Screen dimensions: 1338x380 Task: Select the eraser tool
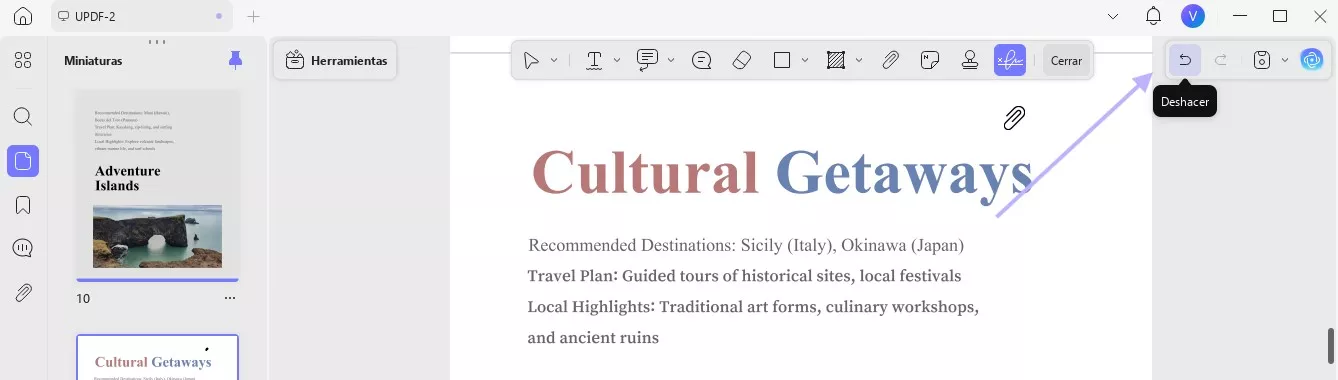pos(741,60)
